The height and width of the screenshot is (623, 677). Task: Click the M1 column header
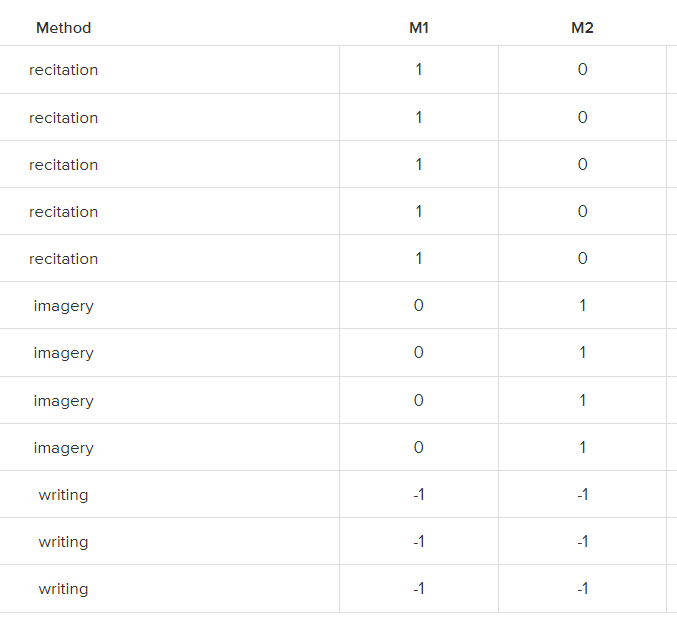[419, 28]
